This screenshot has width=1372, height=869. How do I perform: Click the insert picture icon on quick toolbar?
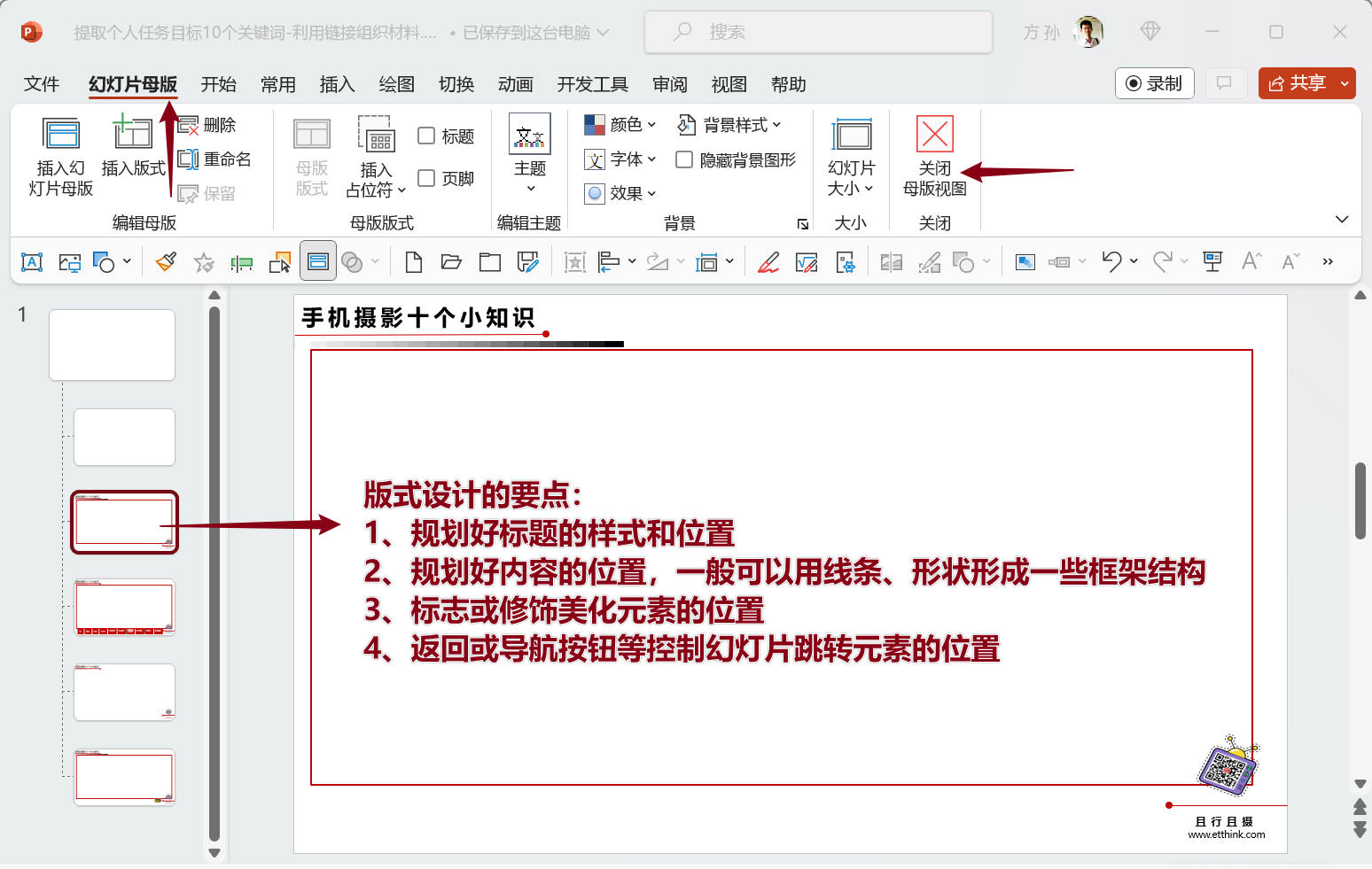point(69,261)
